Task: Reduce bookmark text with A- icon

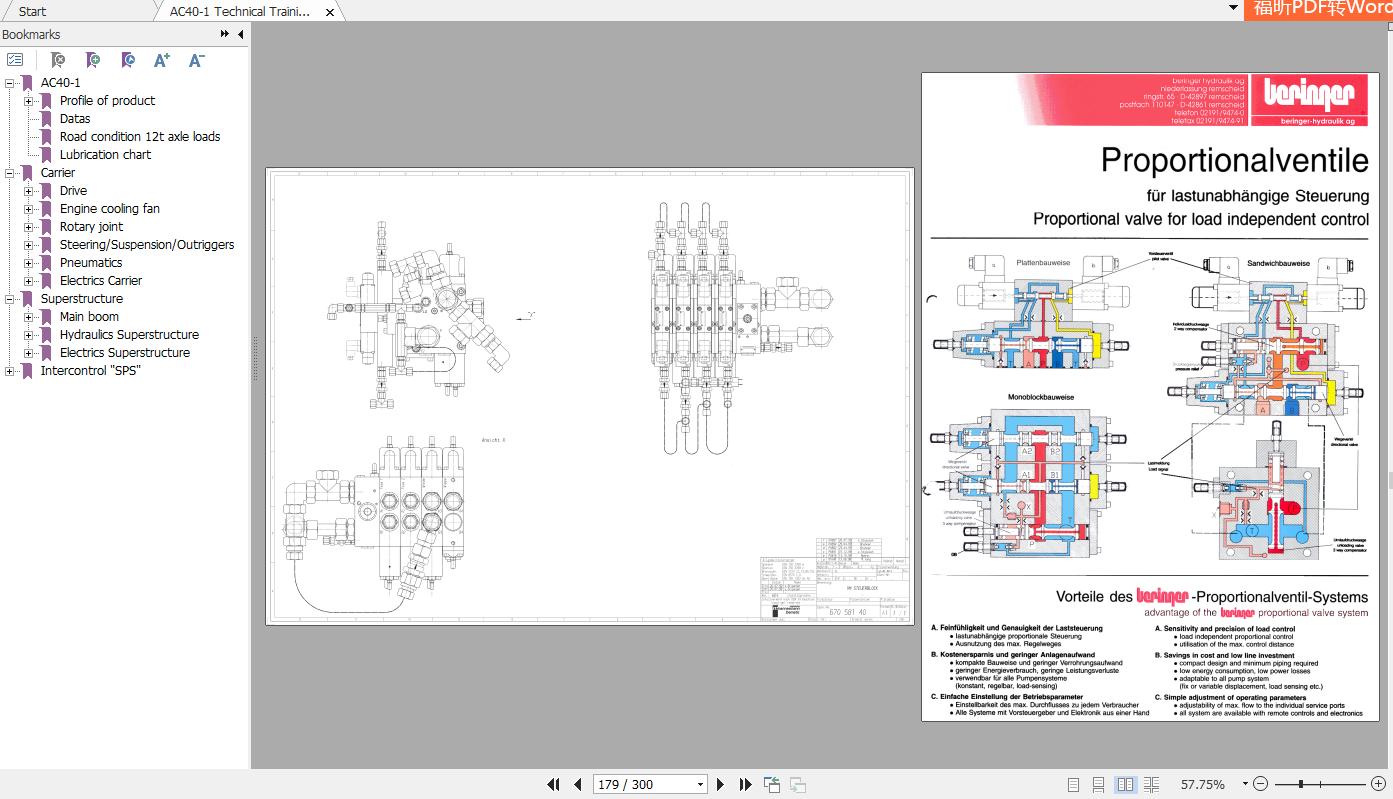Action: (x=196, y=60)
